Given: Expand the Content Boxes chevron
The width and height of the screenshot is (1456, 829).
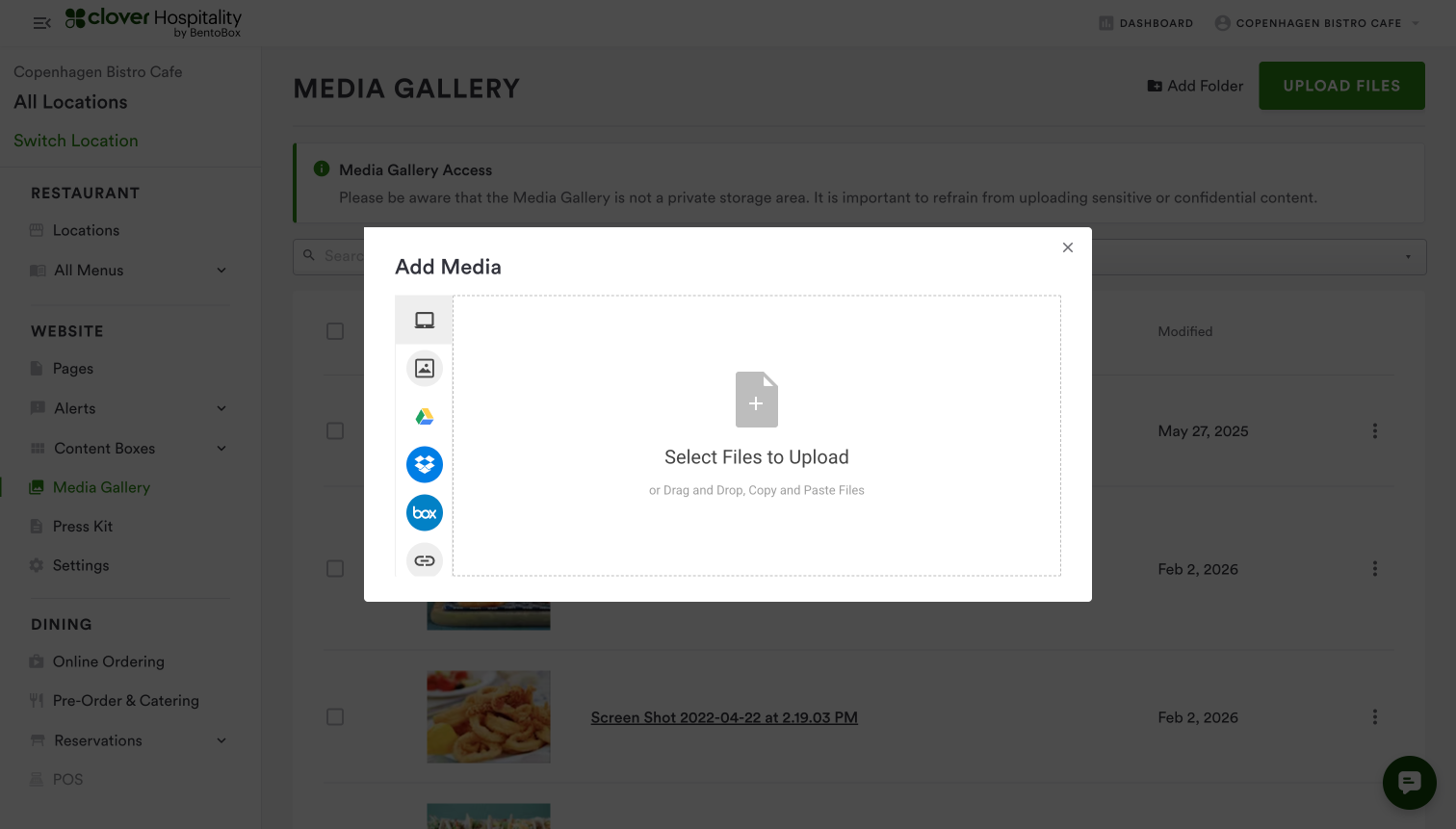Looking at the screenshot, I should coord(221,449).
